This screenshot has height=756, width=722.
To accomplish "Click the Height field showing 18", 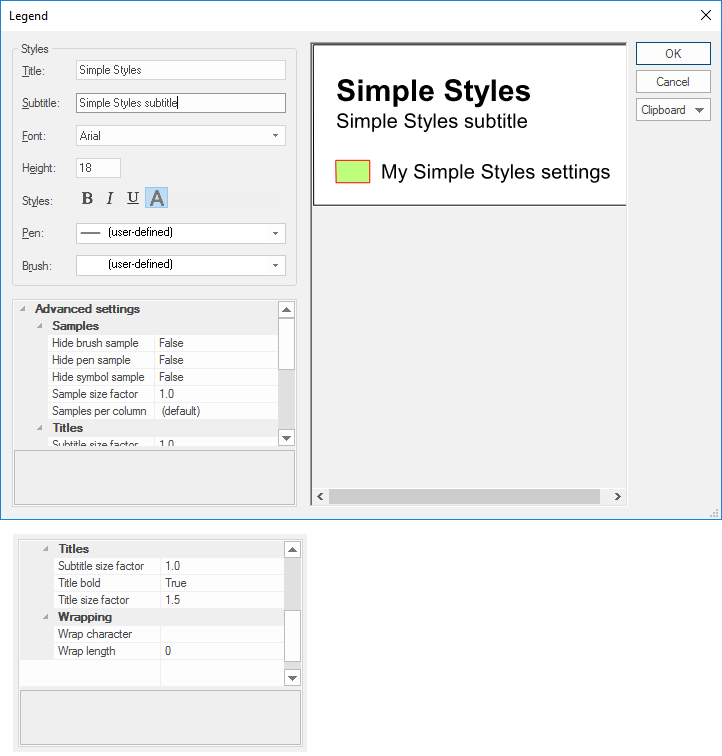I will click(x=98, y=168).
